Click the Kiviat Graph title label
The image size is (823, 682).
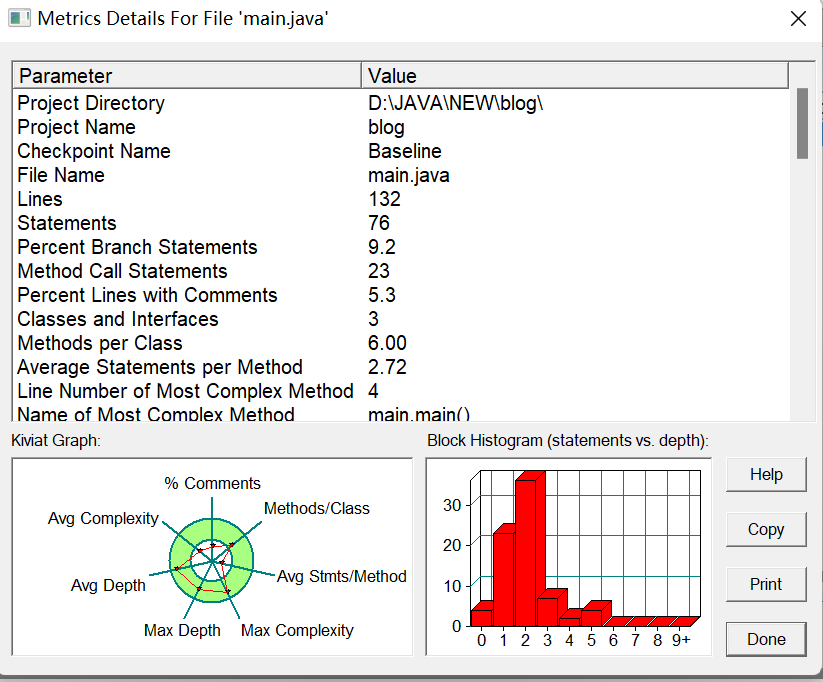point(56,440)
